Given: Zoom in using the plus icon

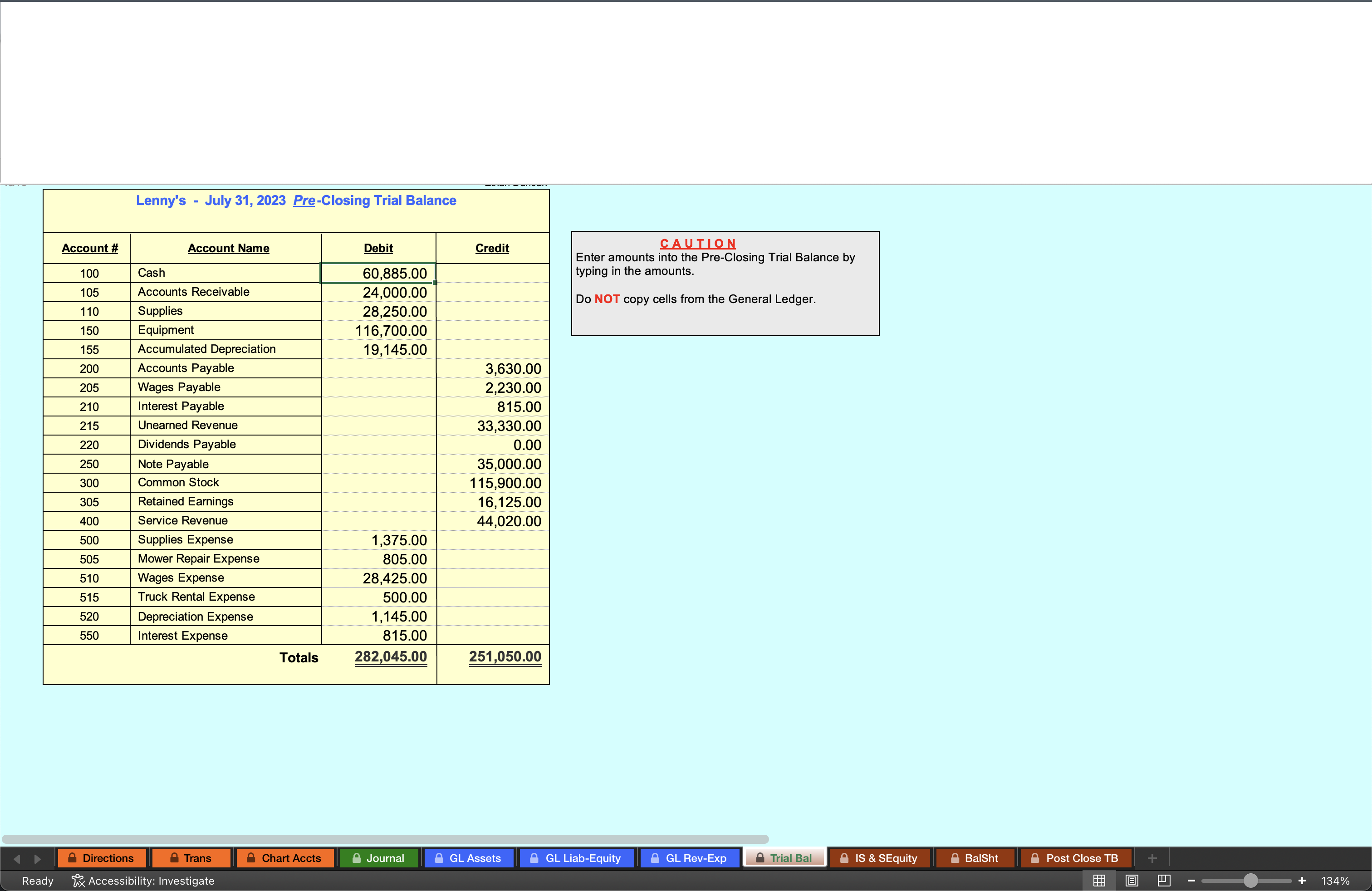Looking at the screenshot, I should [1302, 881].
